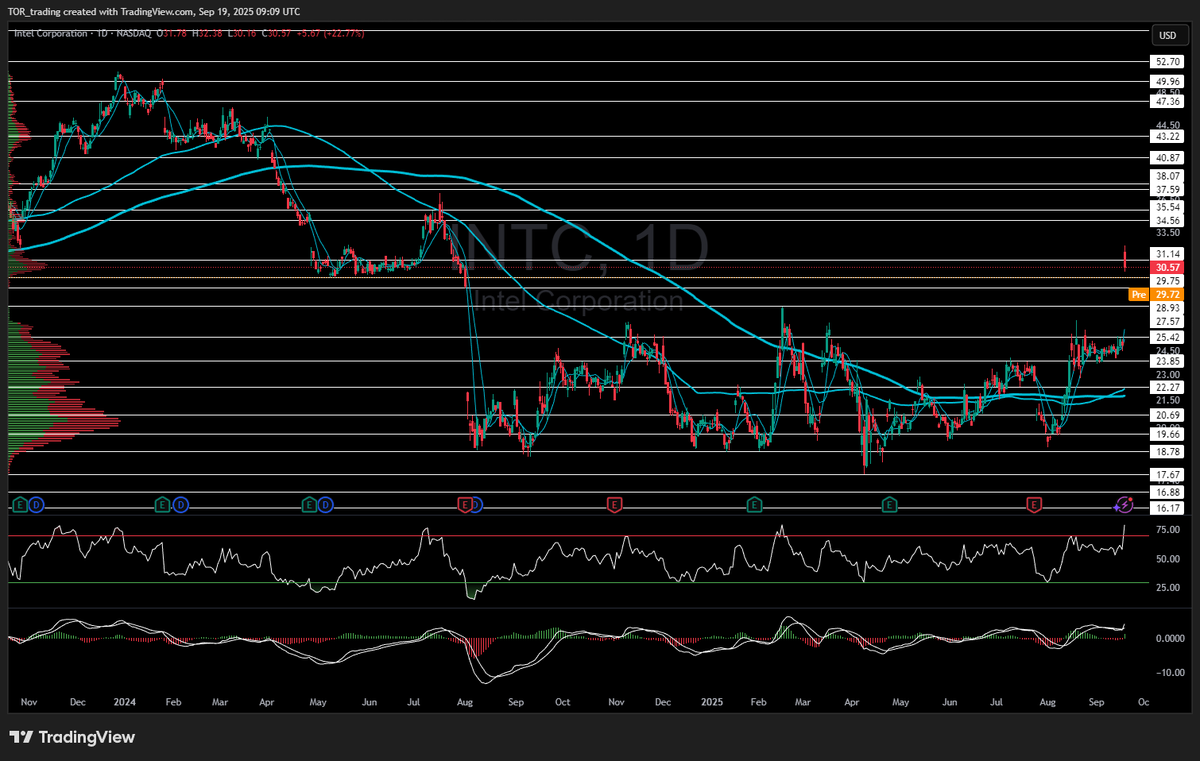
Task: Click the 38.07 price level label
Action: (x=1168, y=175)
